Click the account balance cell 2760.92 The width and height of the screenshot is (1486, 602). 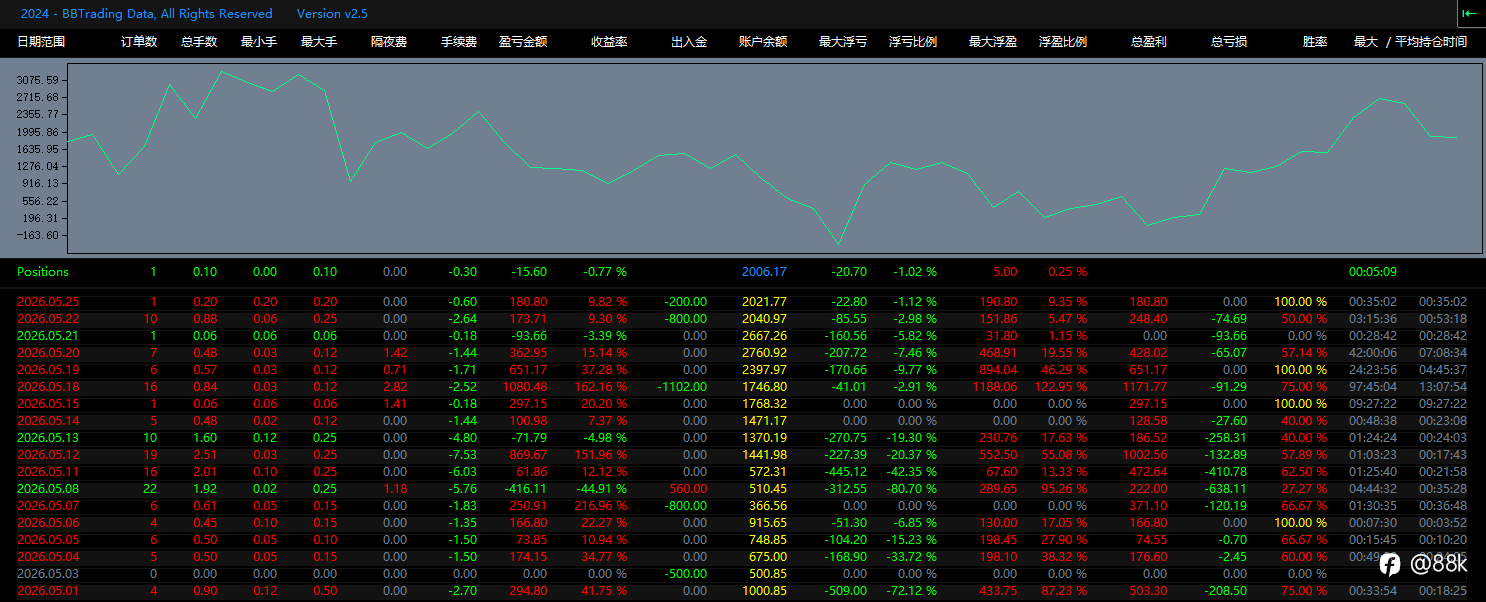[x=764, y=352]
